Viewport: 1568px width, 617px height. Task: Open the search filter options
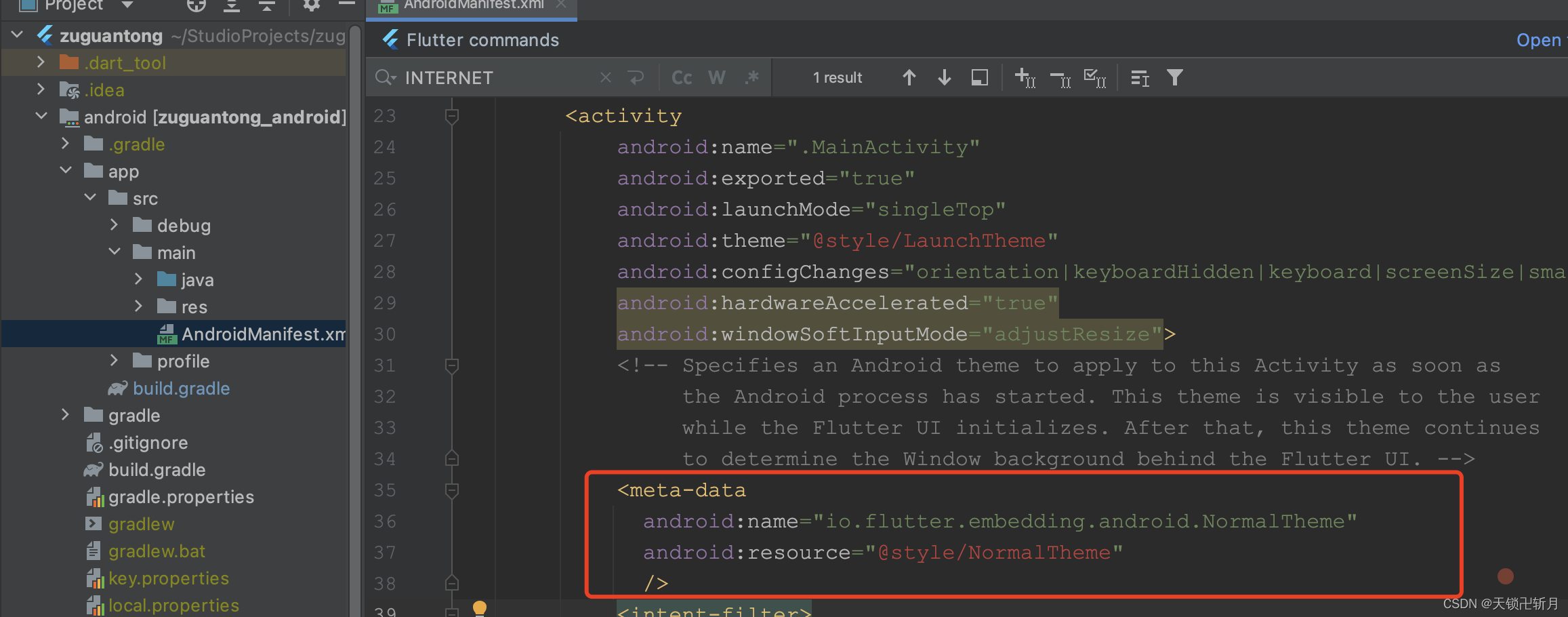(x=1174, y=77)
